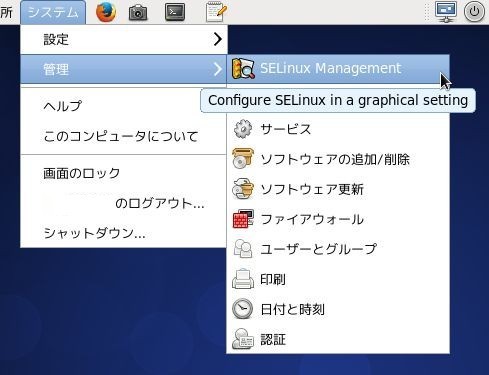The width and height of the screenshot is (489, 375).
Task: Open the システム menu in the panel
Action: (x=53, y=12)
